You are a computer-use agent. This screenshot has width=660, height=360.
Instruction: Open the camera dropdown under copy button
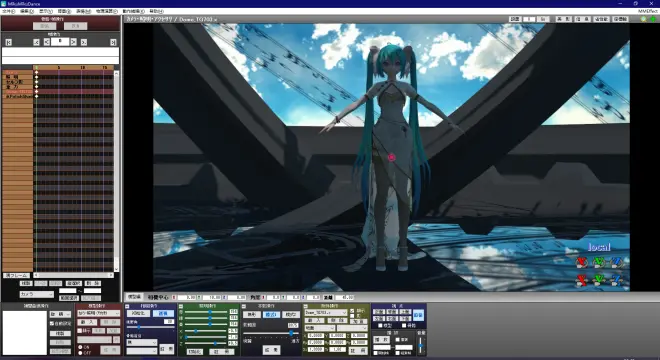37,294
